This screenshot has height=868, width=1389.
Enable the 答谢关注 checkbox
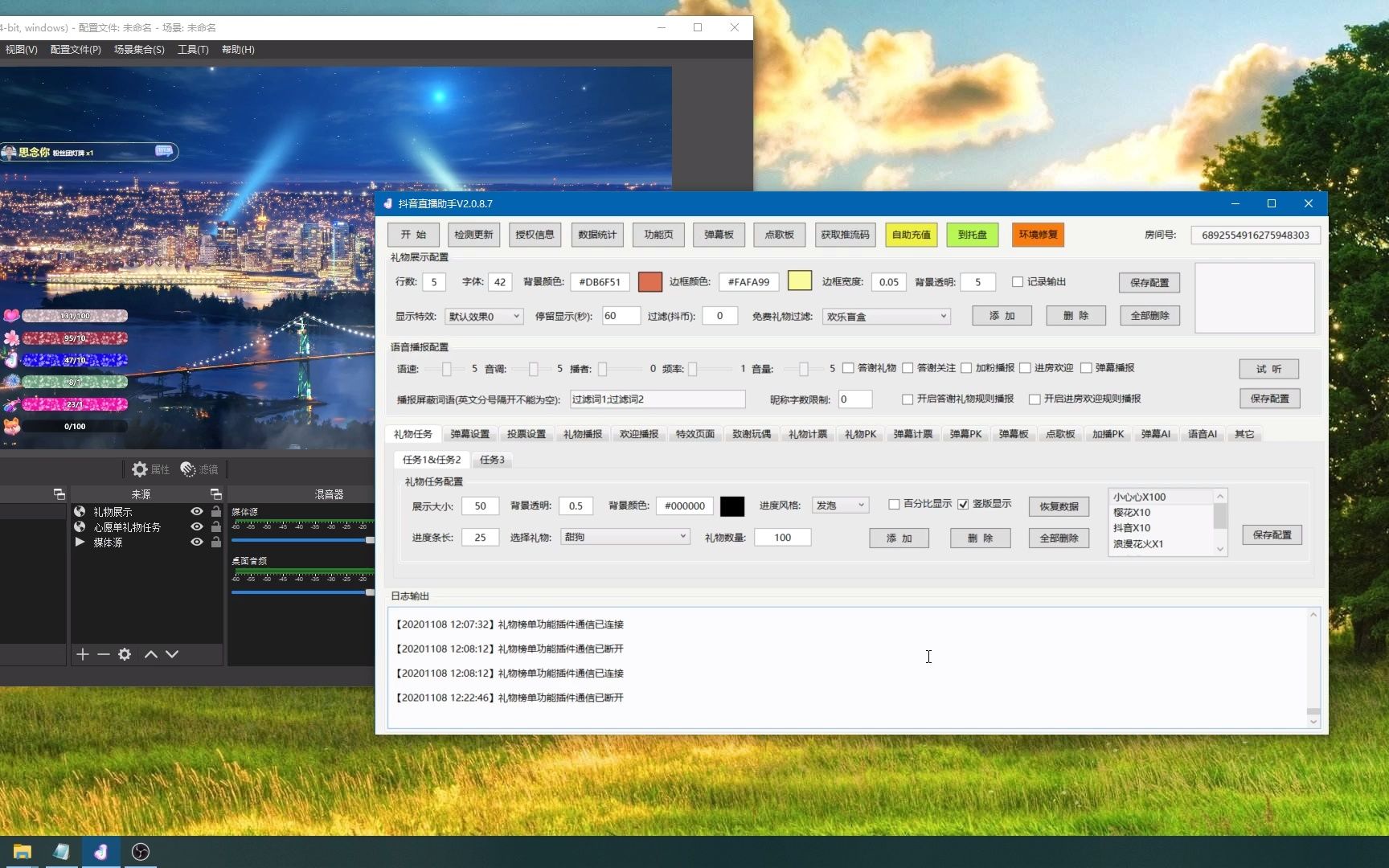pos(908,368)
